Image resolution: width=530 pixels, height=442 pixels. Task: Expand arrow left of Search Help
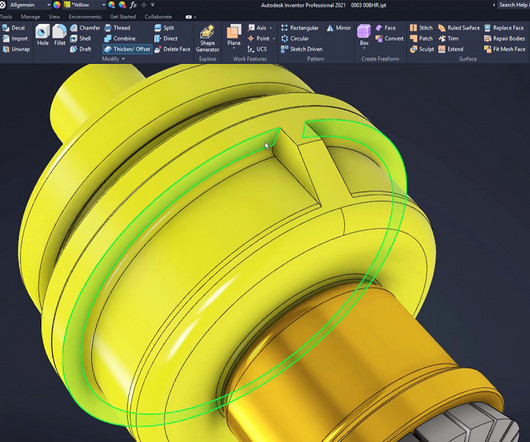pos(494,5)
